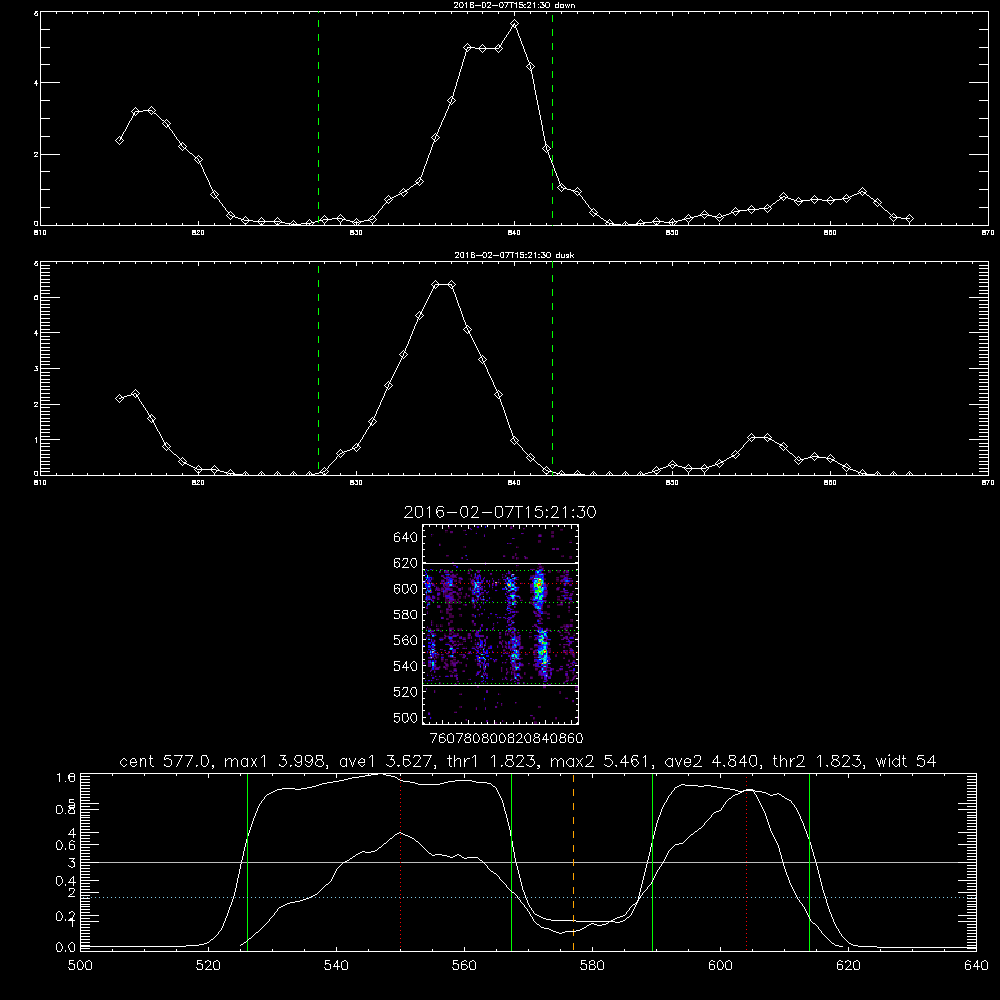Click spectrogram y-axis label '620'
Screen dimensions: 1000x1000
pos(406,563)
